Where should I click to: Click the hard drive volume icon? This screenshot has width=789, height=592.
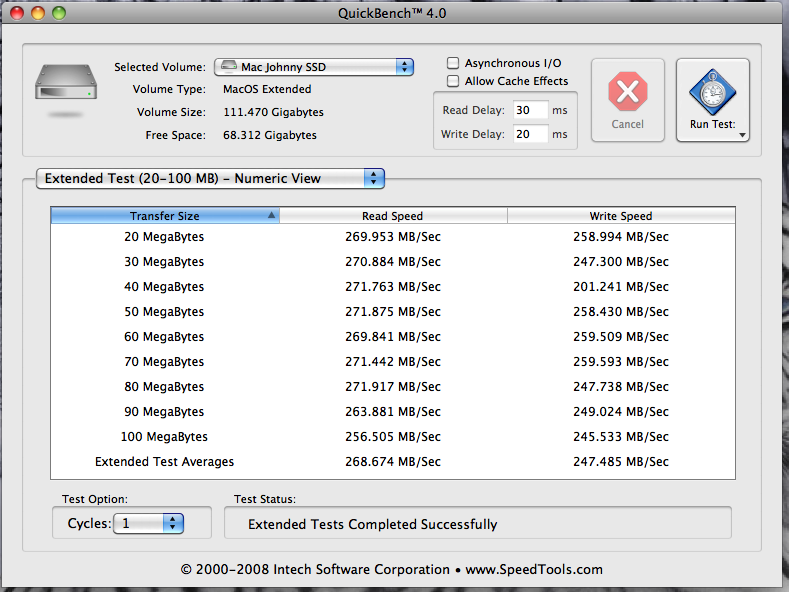[x=66, y=82]
